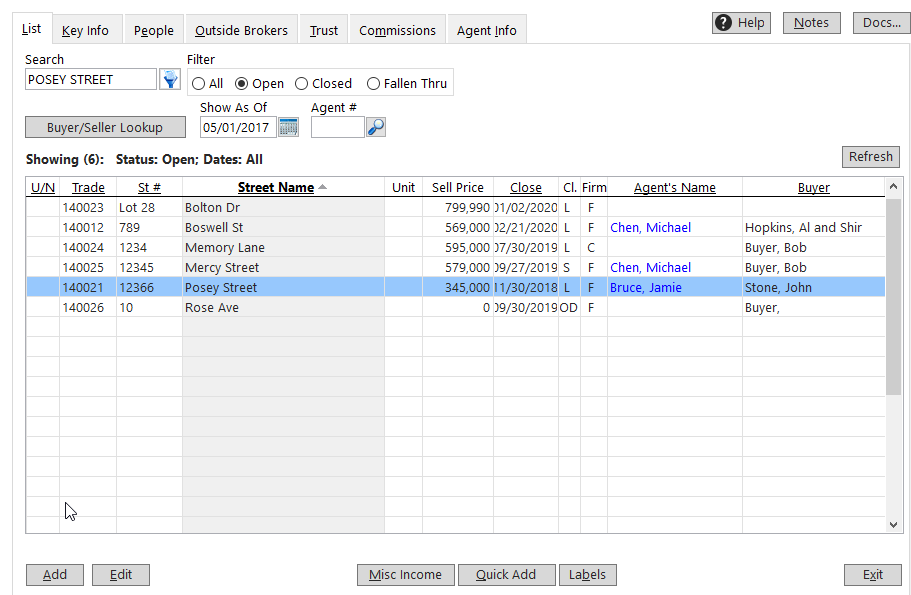Select the Closed status filter
The image size is (911, 595).
(x=302, y=83)
